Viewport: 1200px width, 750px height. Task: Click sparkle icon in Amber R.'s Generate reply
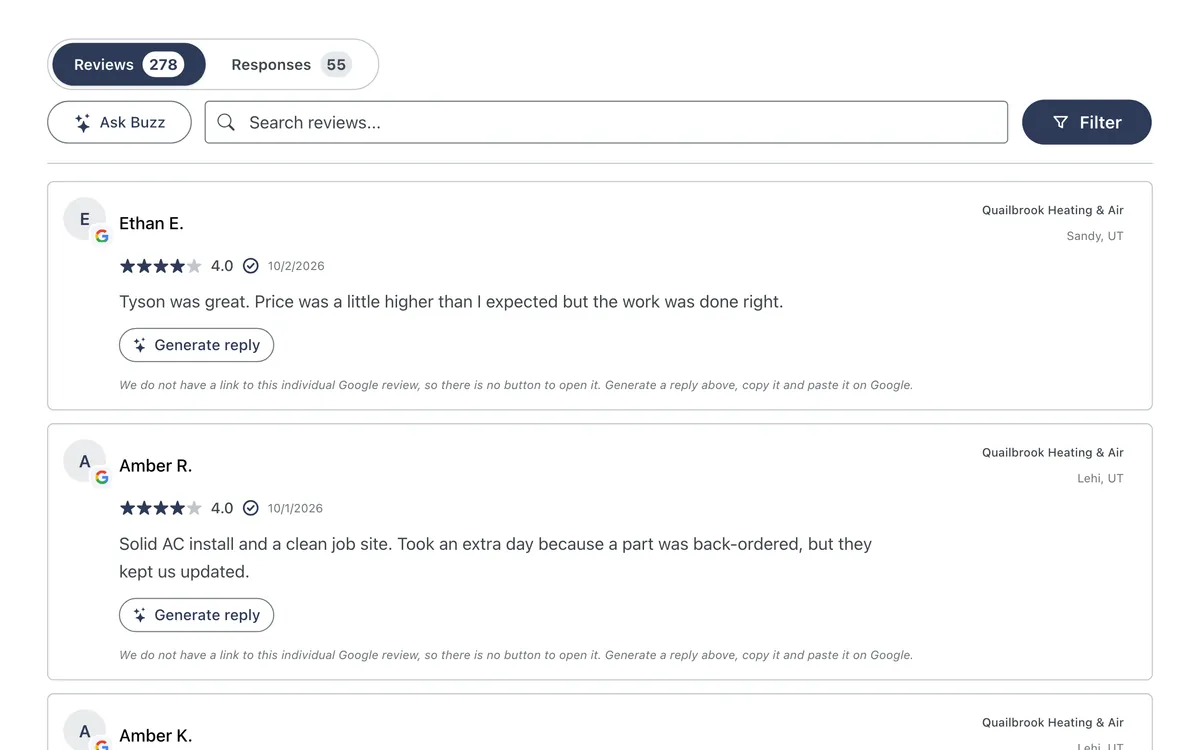140,615
